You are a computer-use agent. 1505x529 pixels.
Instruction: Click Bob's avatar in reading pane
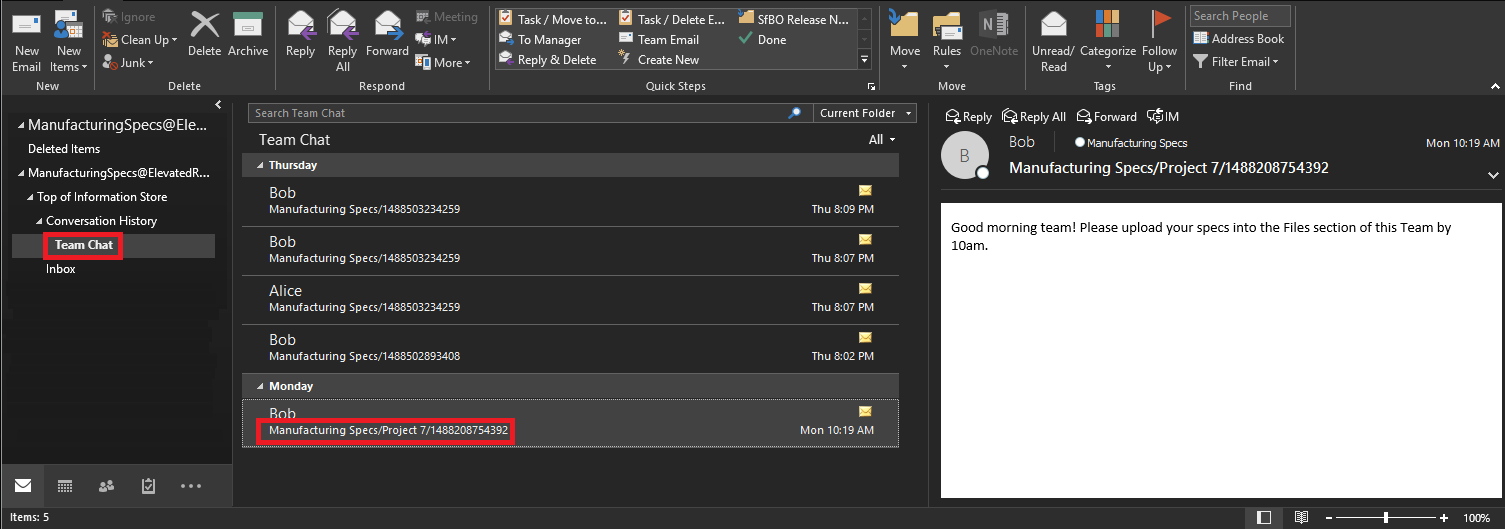(964, 156)
